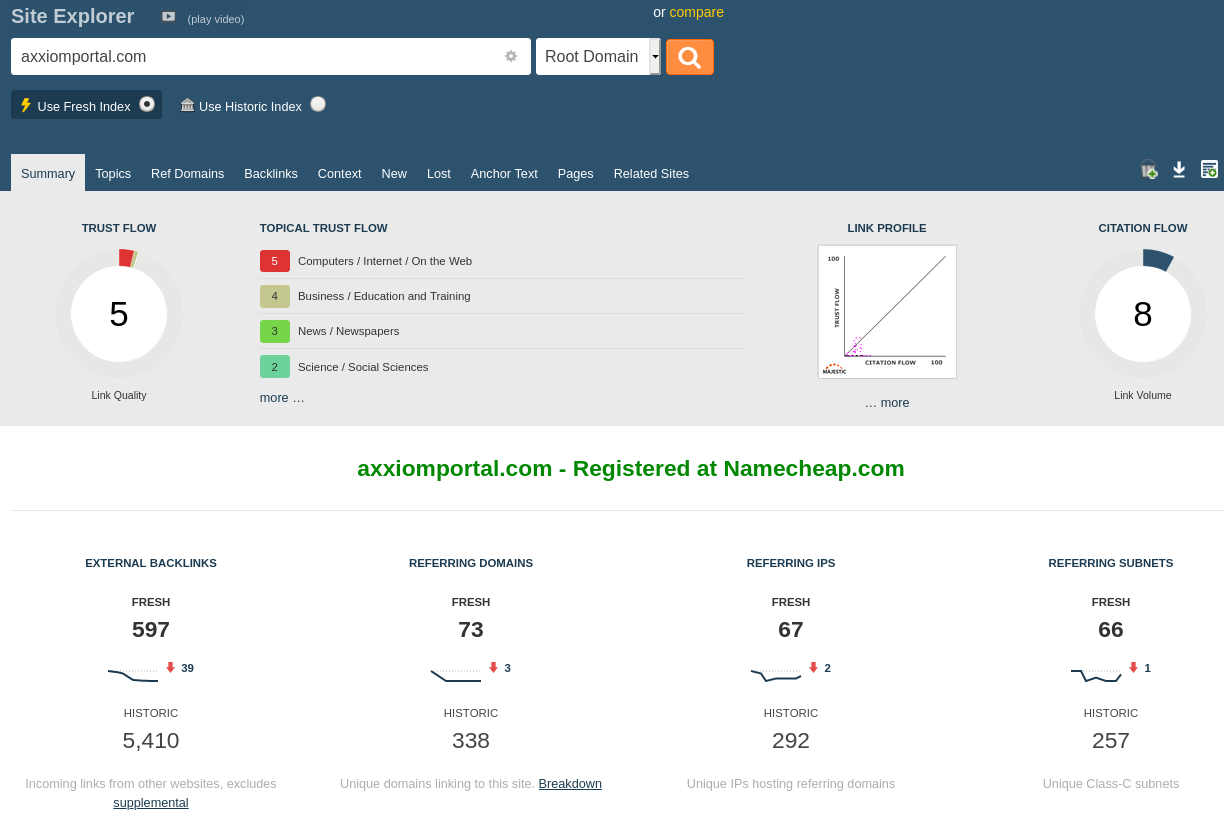This screenshot has width=1224, height=826.
Task: Click the External Backlinks sparkline chart
Action: (133, 675)
